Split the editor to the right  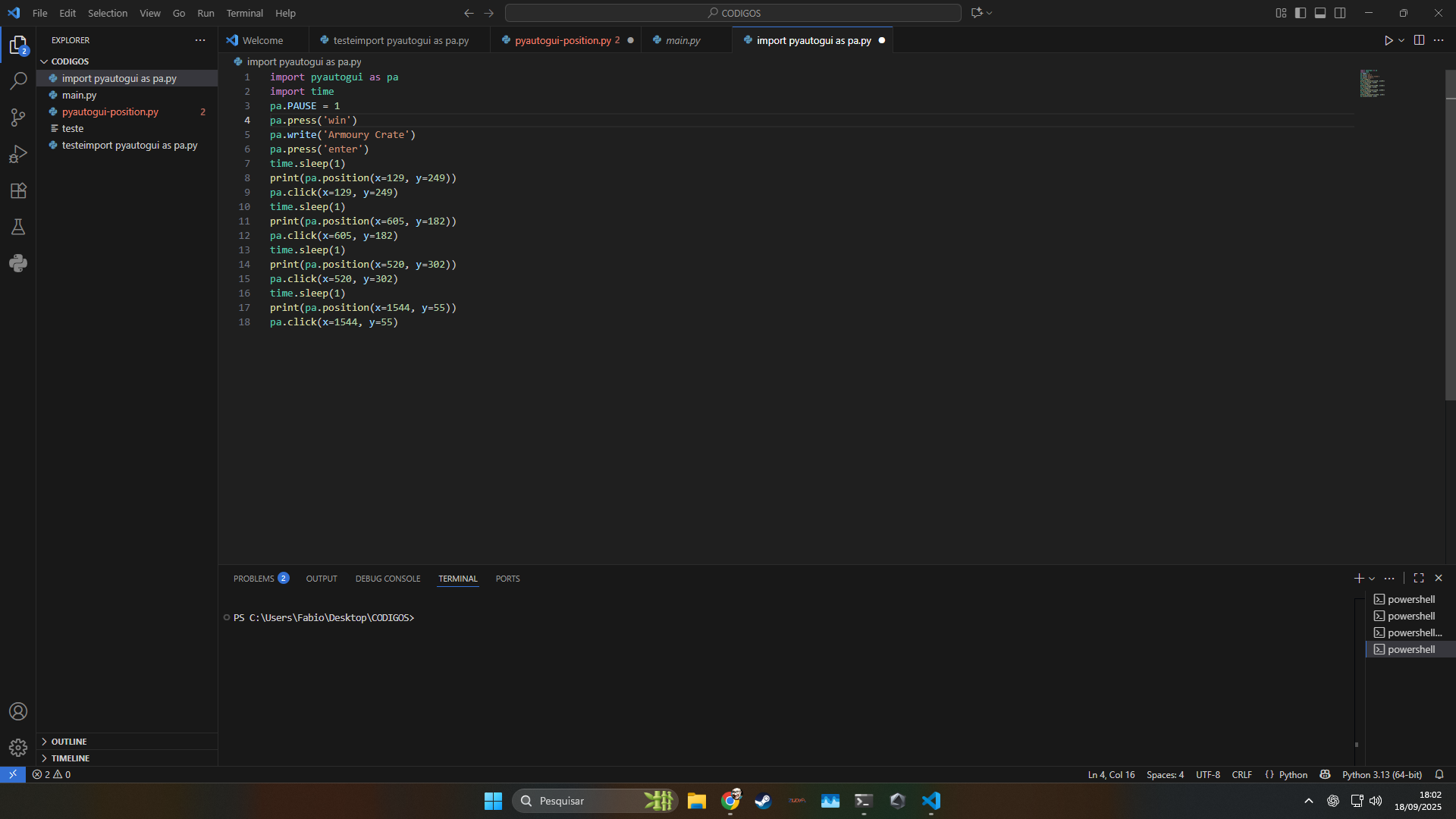1419,40
